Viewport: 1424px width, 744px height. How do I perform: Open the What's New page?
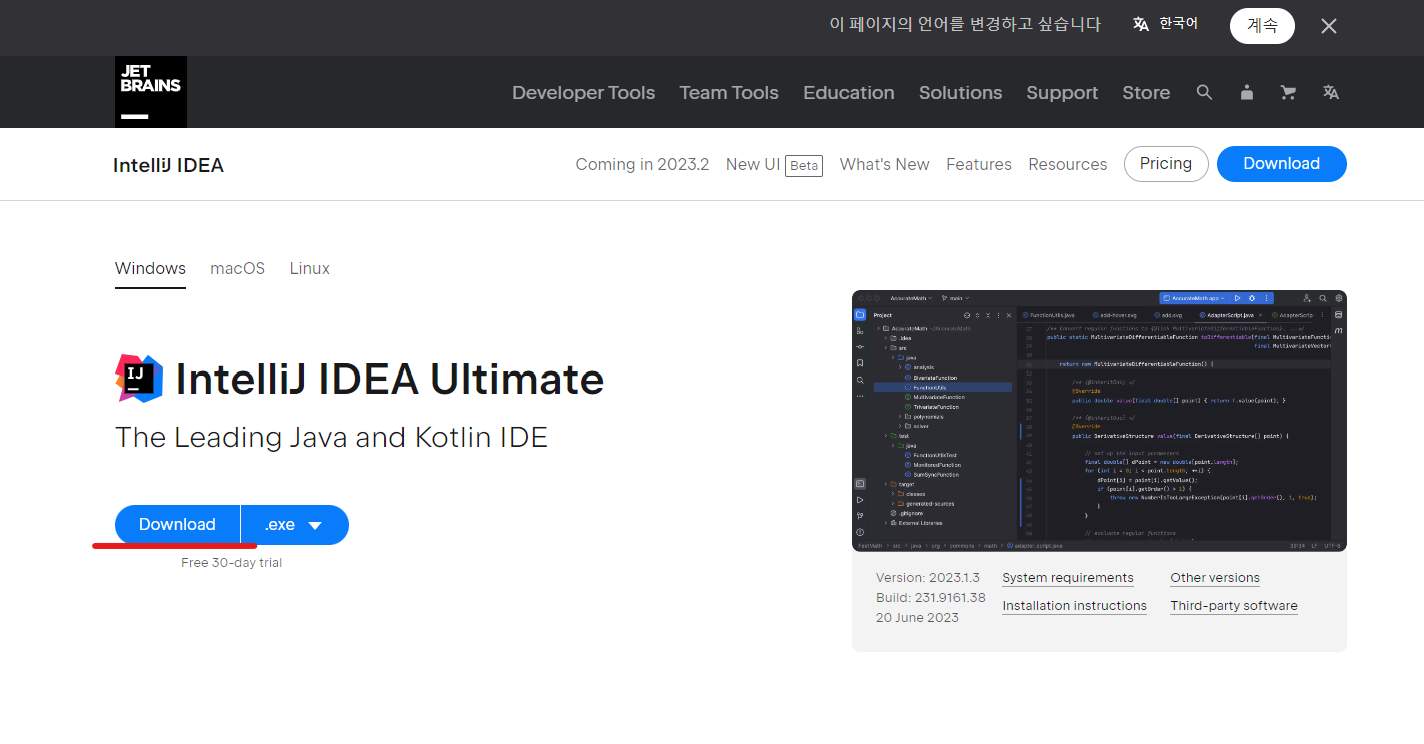884,164
